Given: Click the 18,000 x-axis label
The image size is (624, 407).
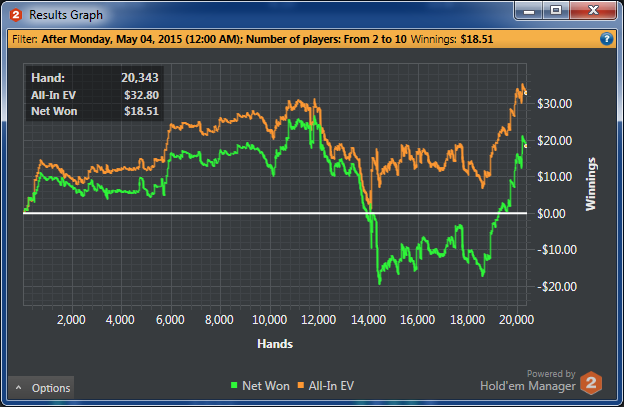Looking at the screenshot, I should 467,320.
